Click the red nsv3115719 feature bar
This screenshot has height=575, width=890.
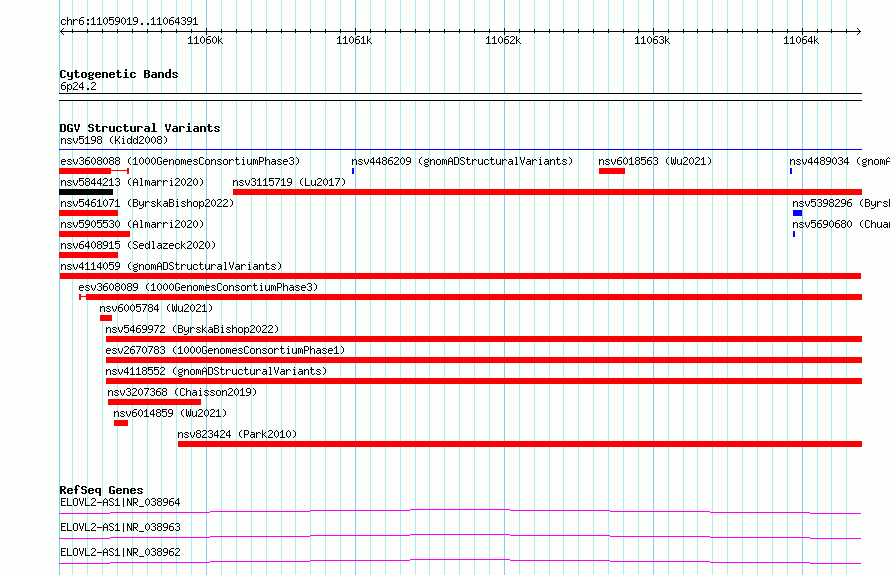(x=547, y=192)
